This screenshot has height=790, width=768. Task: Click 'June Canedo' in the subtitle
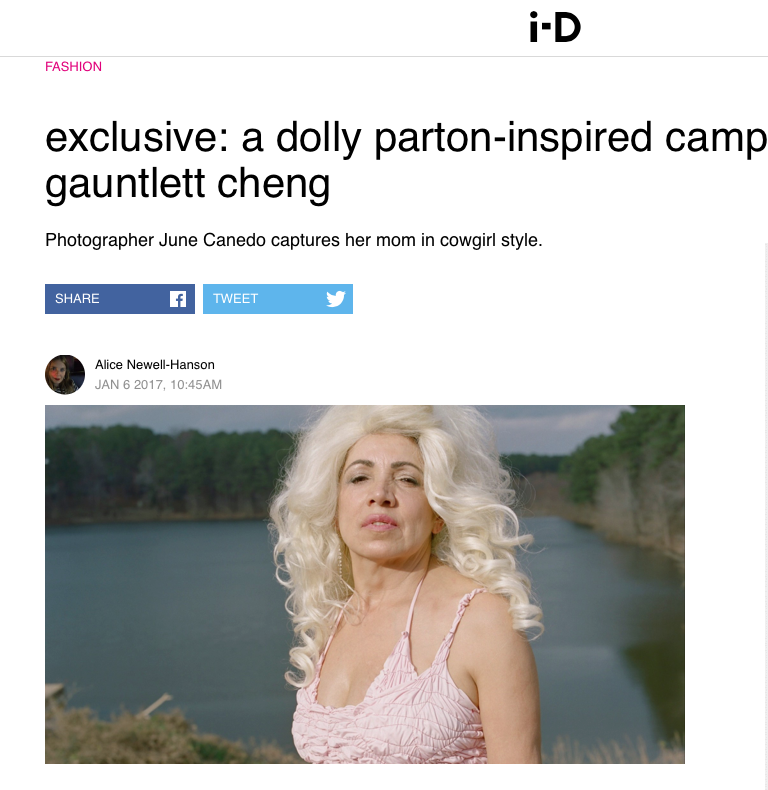coord(212,240)
